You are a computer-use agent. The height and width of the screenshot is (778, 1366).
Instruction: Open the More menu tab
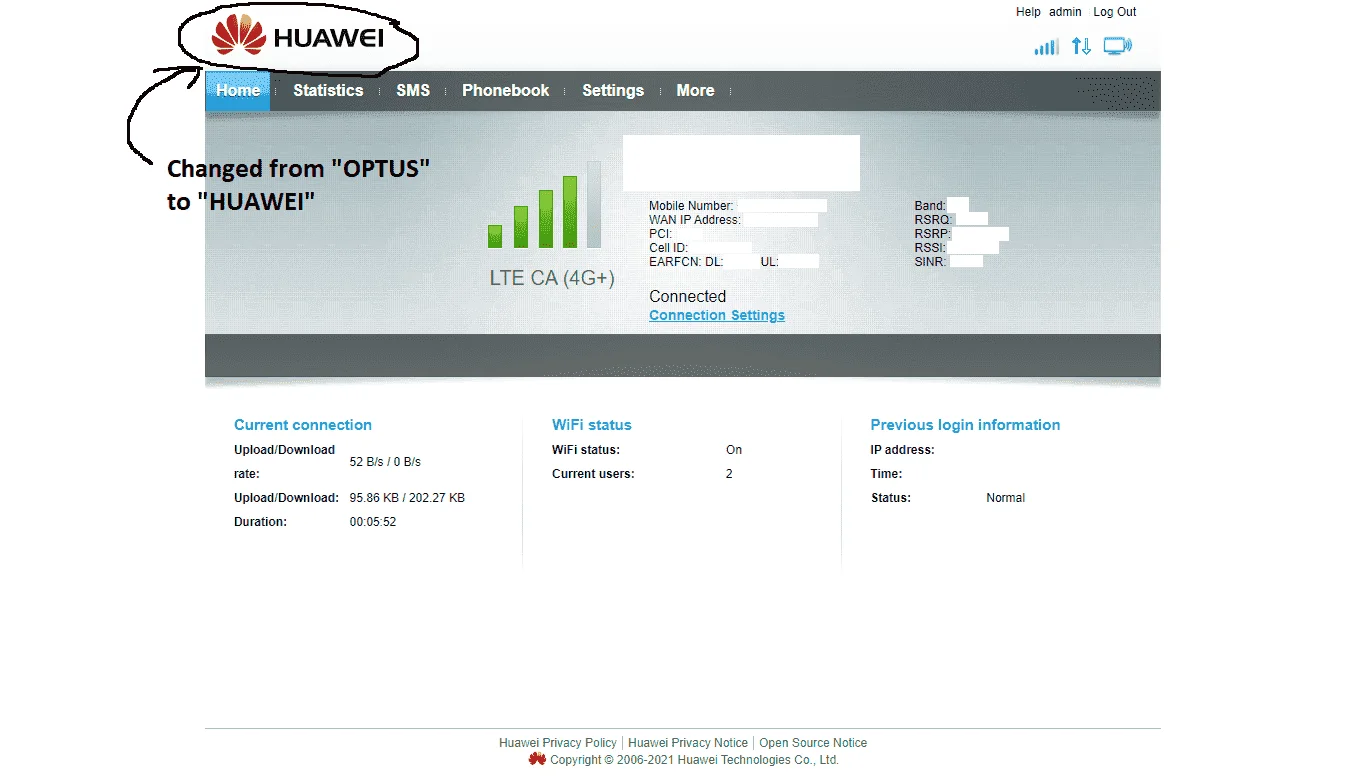pos(695,90)
